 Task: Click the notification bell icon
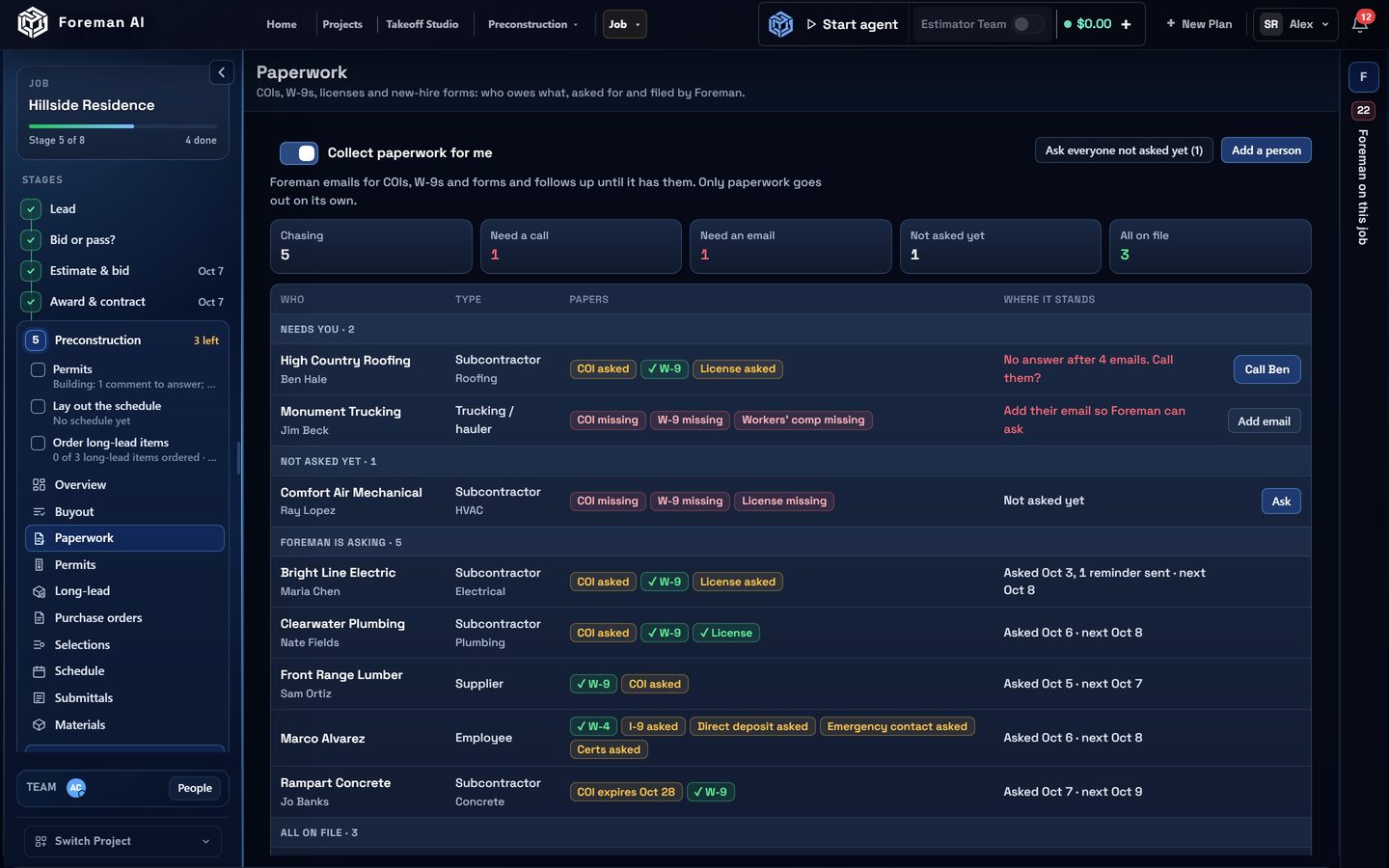click(x=1360, y=24)
